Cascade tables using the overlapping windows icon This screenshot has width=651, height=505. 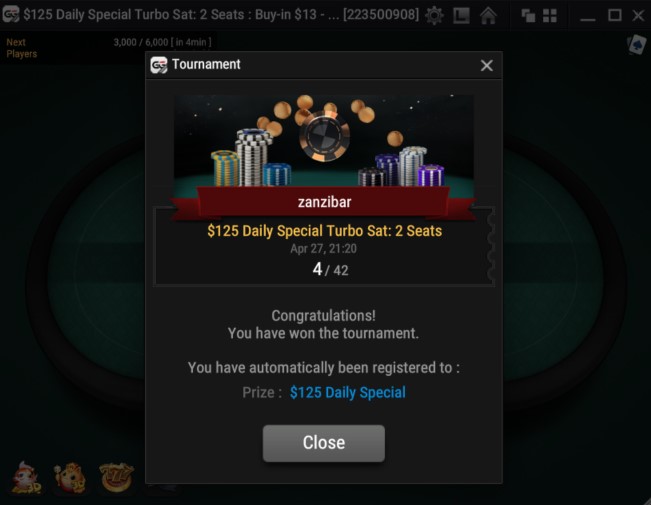click(x=528, y=16)
